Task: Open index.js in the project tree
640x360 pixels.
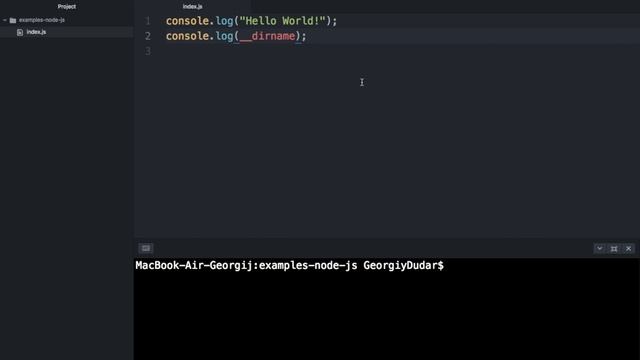Action: (36, 32)
